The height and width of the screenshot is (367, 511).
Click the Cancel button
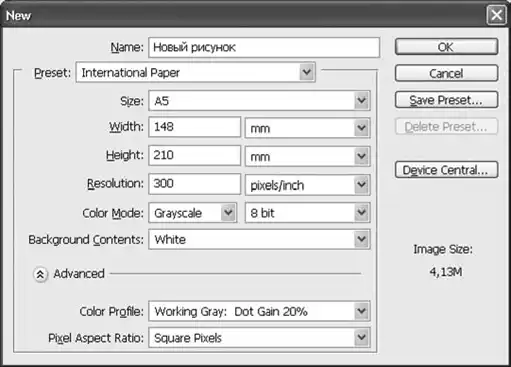(446, 73)
